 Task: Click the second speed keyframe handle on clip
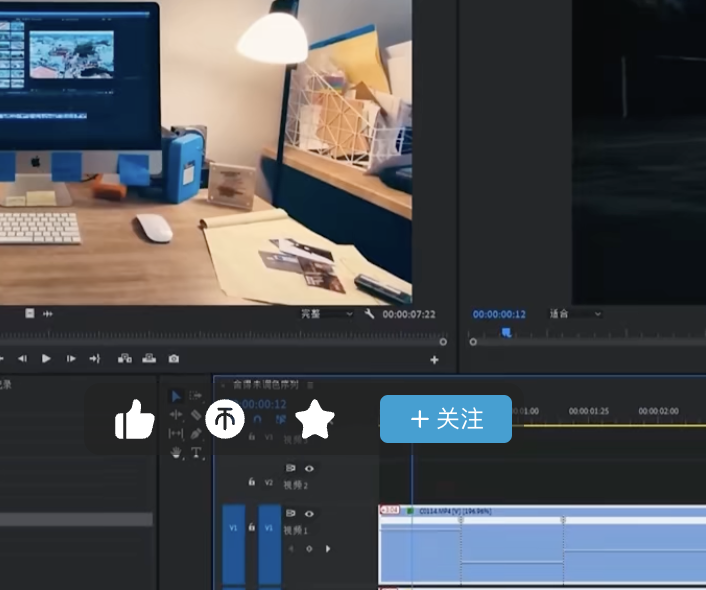[563, 520]
